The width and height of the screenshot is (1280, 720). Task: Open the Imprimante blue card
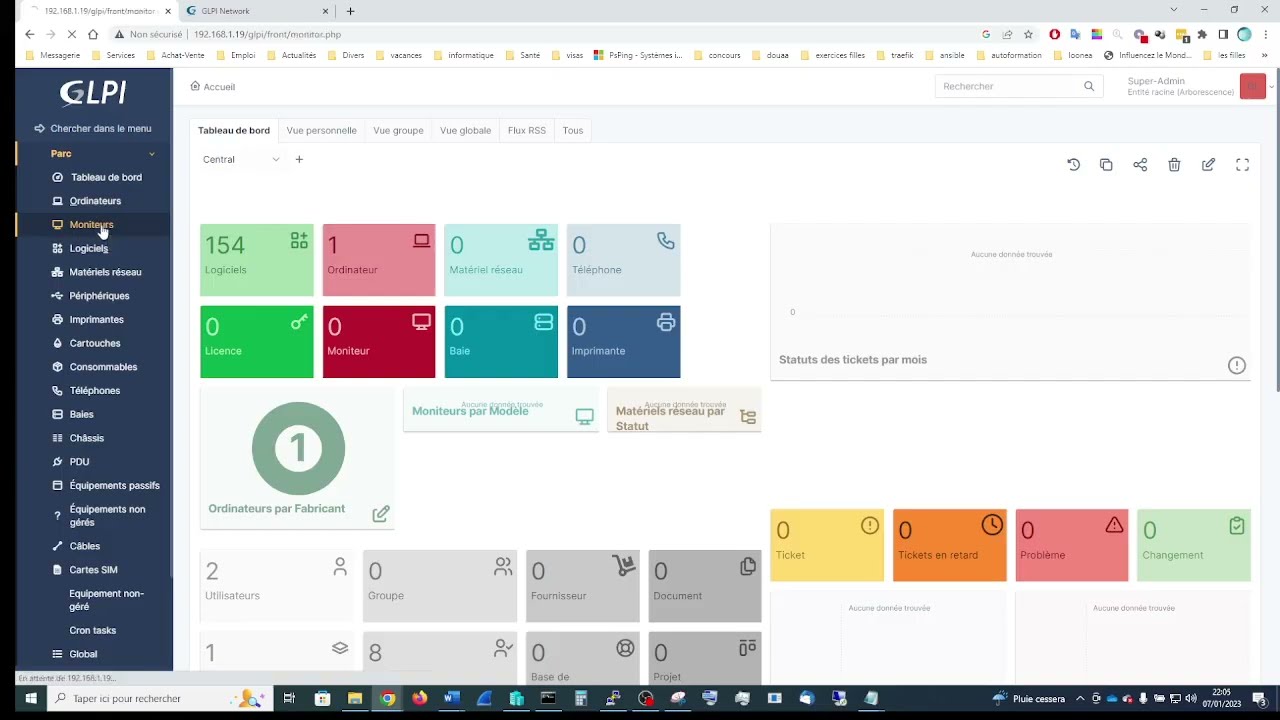click(x=623, y=342)
